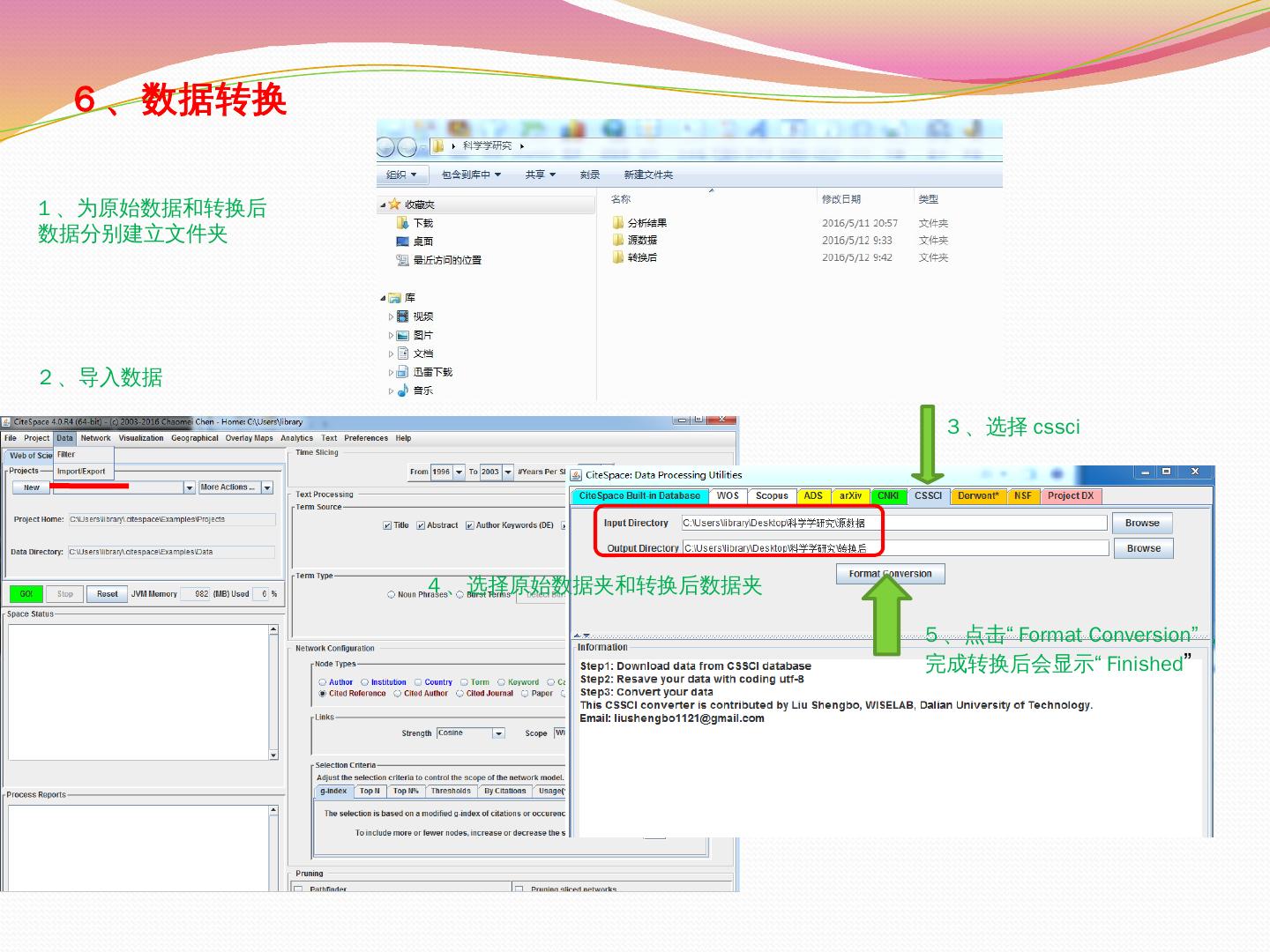Select the 图片 pictures library icon
1270x952 pixels.
pyautogui.click(x=403, y=335)
